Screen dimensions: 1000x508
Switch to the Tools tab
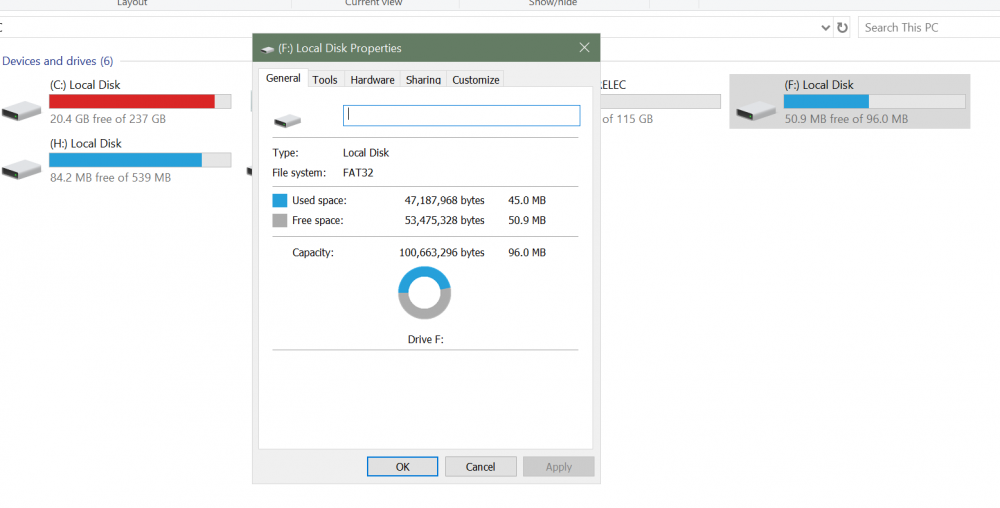324,80
